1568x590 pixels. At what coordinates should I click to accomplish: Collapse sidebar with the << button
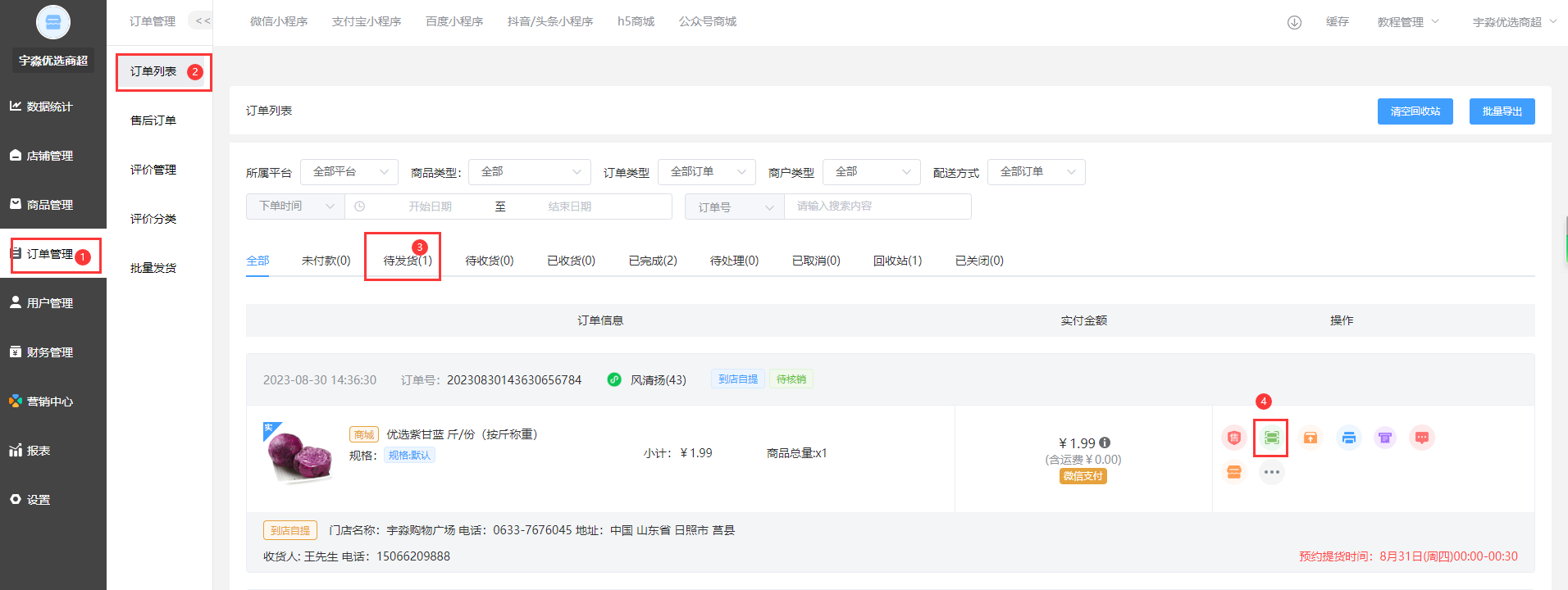(x=203, y=21)
